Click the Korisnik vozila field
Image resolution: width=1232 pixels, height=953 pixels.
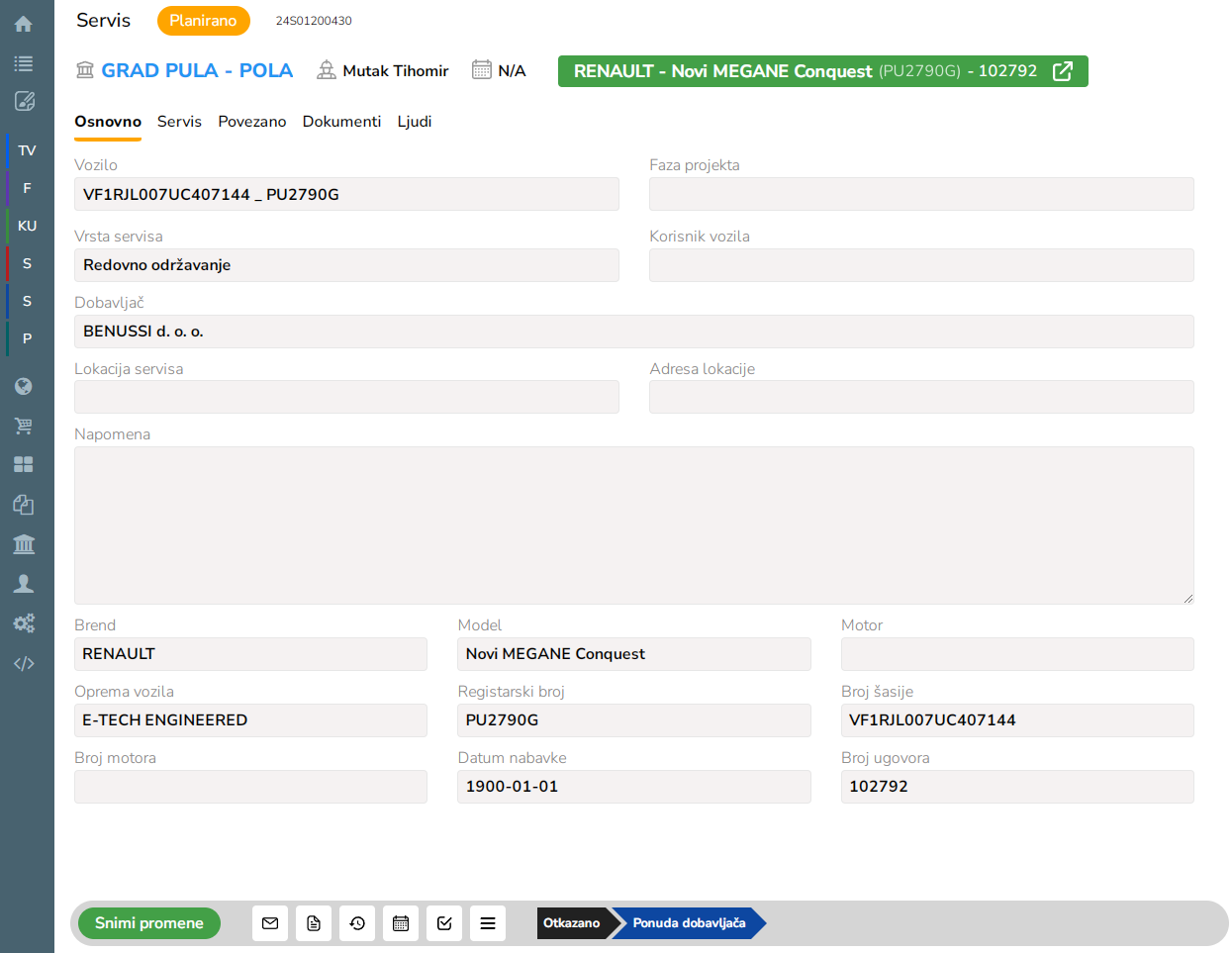pos(921,265)
